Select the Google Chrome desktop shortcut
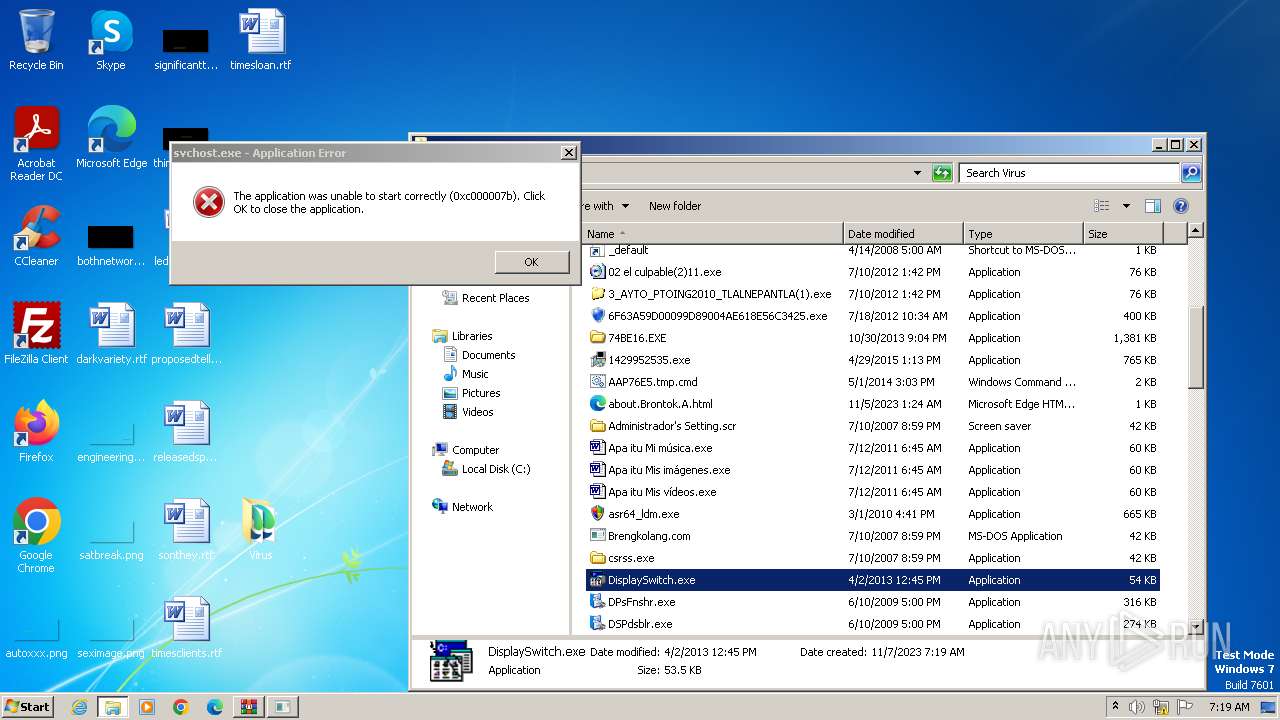The width and height of the screenshot is (1280, 720). click(36, 536)
